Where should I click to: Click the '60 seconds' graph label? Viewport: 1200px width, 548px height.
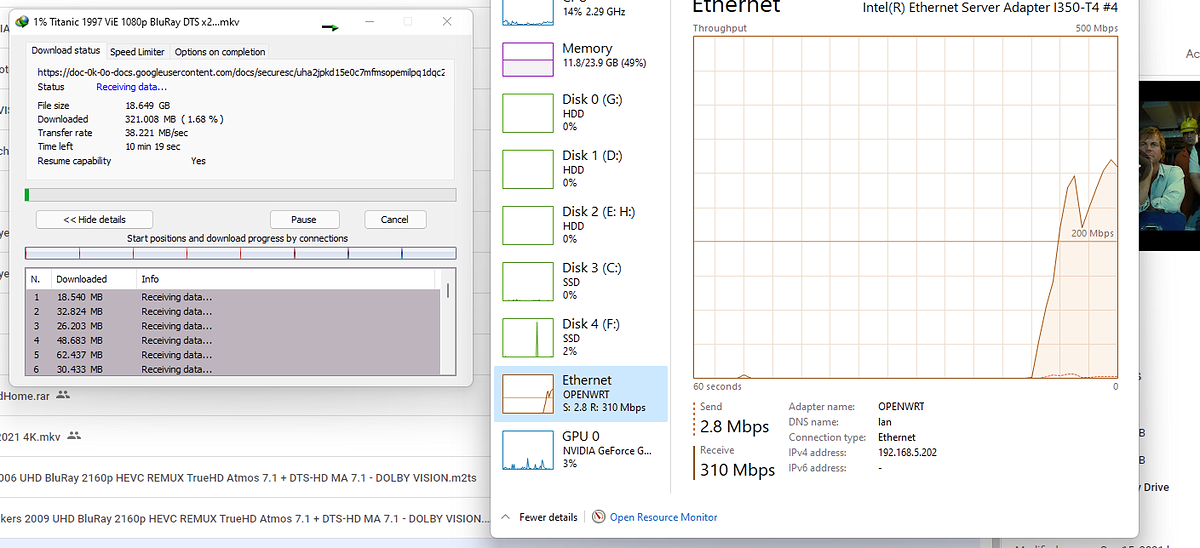718,386
